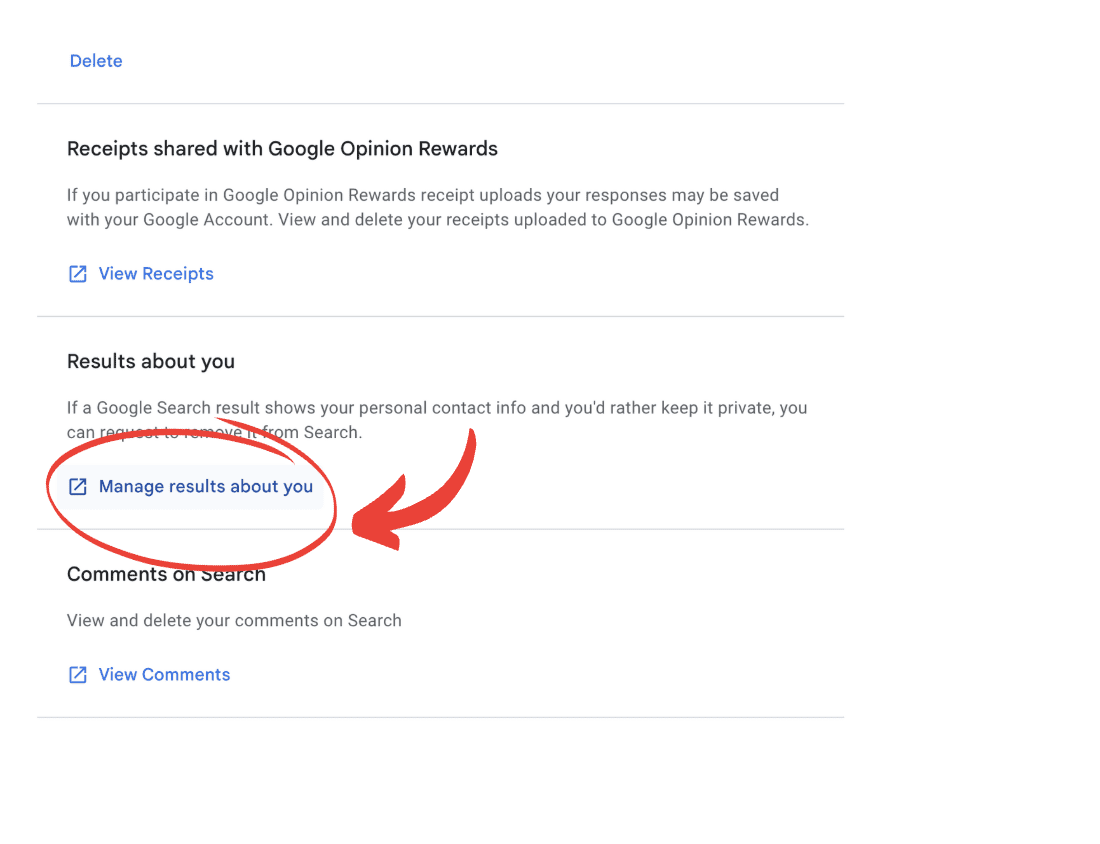Open the View Comments page
The width and height of the screenshot is (1100, 844).
(164, 674)
